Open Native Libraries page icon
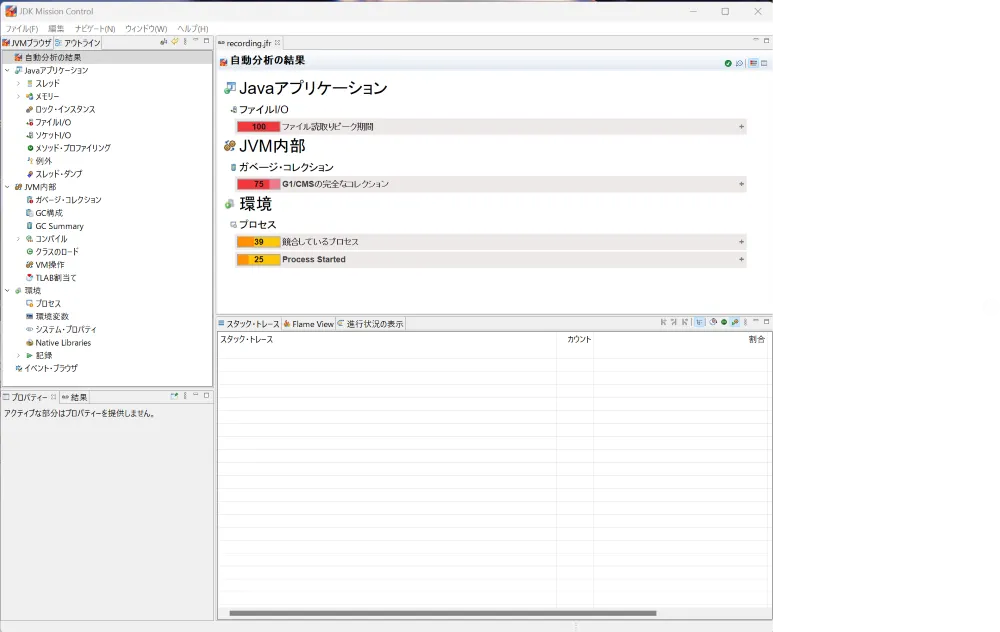The width and height of the screenshot is (1000, 632). (29, 342)
